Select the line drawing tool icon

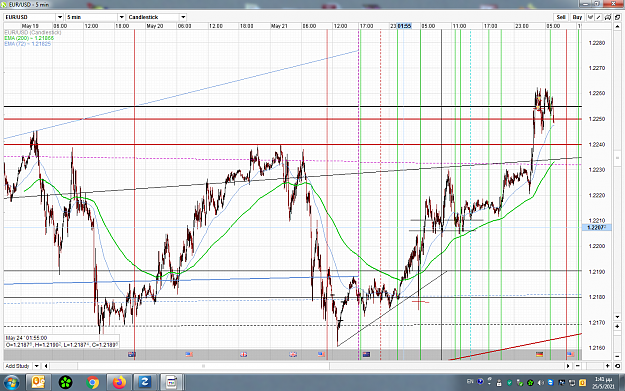coord(599,17)
